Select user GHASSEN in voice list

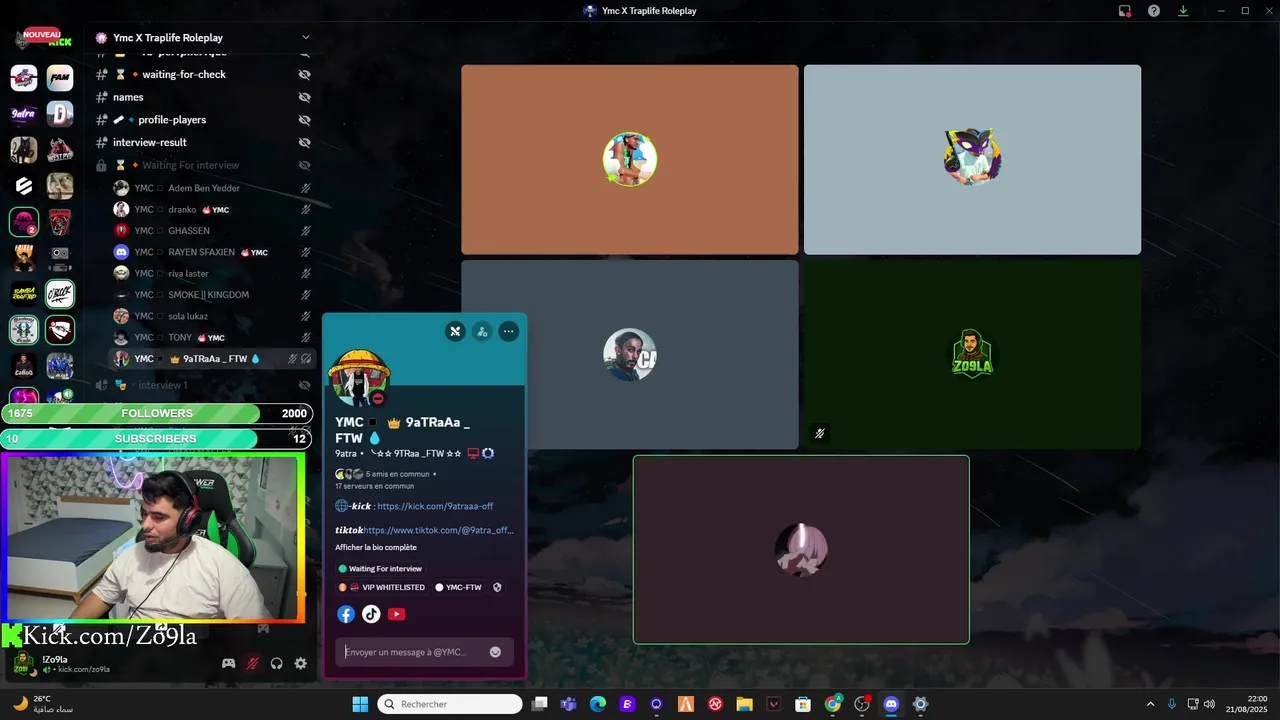(211, 231)
